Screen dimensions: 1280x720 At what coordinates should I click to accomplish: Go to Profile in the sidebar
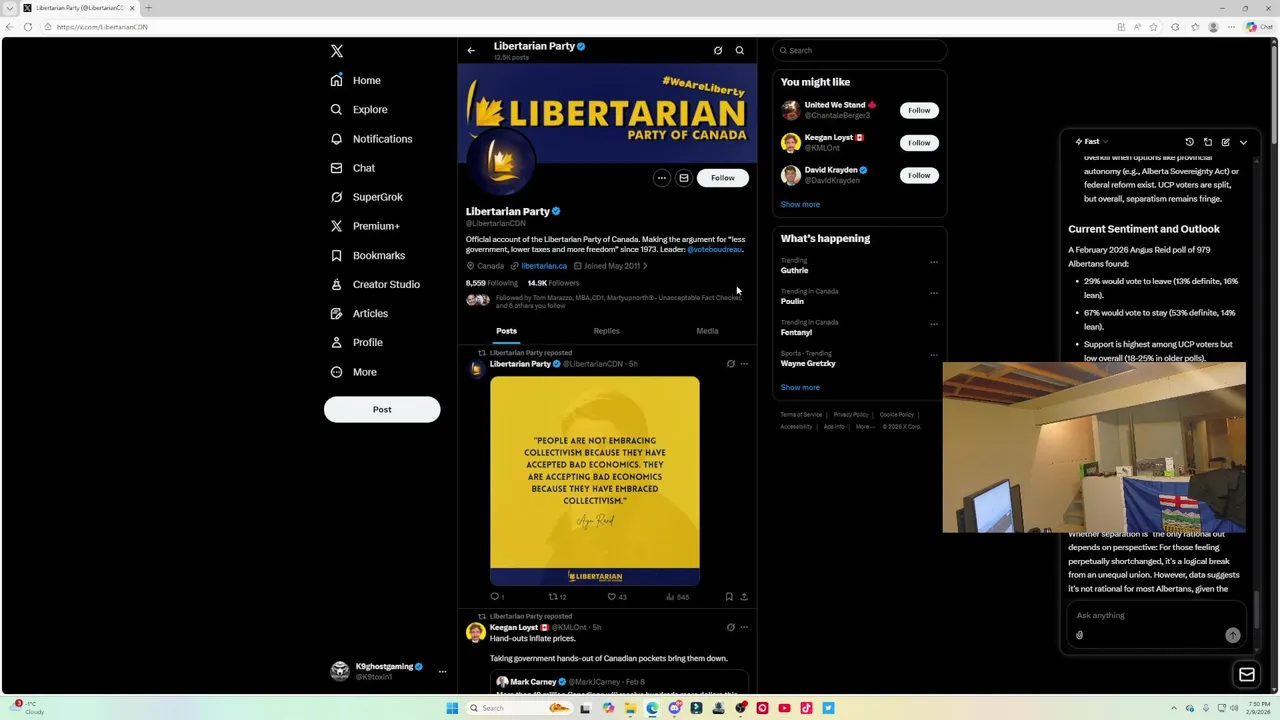coord(357,342)
